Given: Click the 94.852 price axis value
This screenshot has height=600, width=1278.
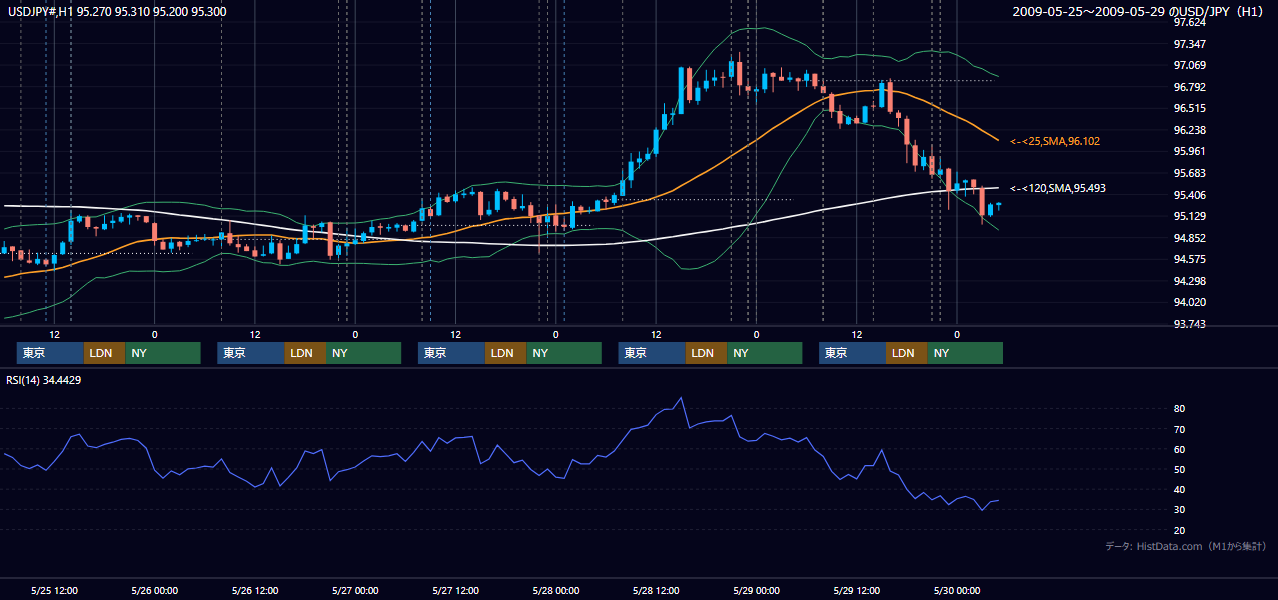Looking at the screenshot, I should tap(1189, 238).
